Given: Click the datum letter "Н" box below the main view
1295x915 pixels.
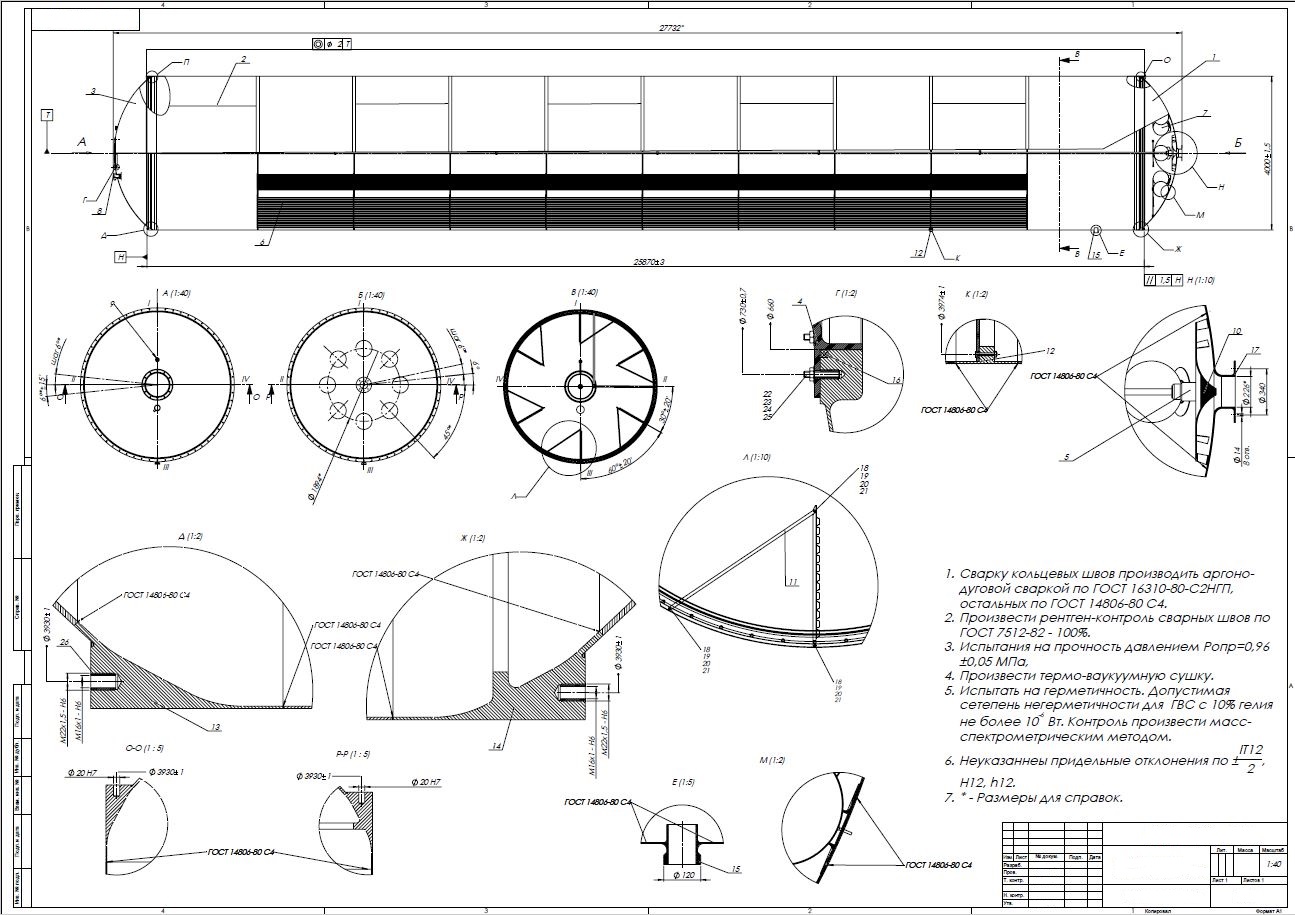Looking at the screenshot, I should point(120,257).
